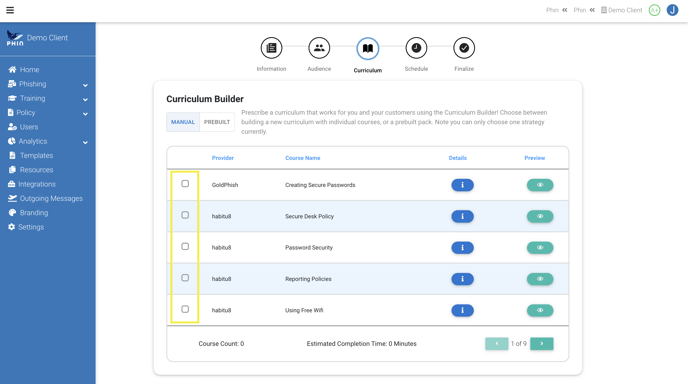The width and height of the screenshot is (688, 384).
Task: Click the 'Curriculum Builder' heading
Action: (205, 99)
